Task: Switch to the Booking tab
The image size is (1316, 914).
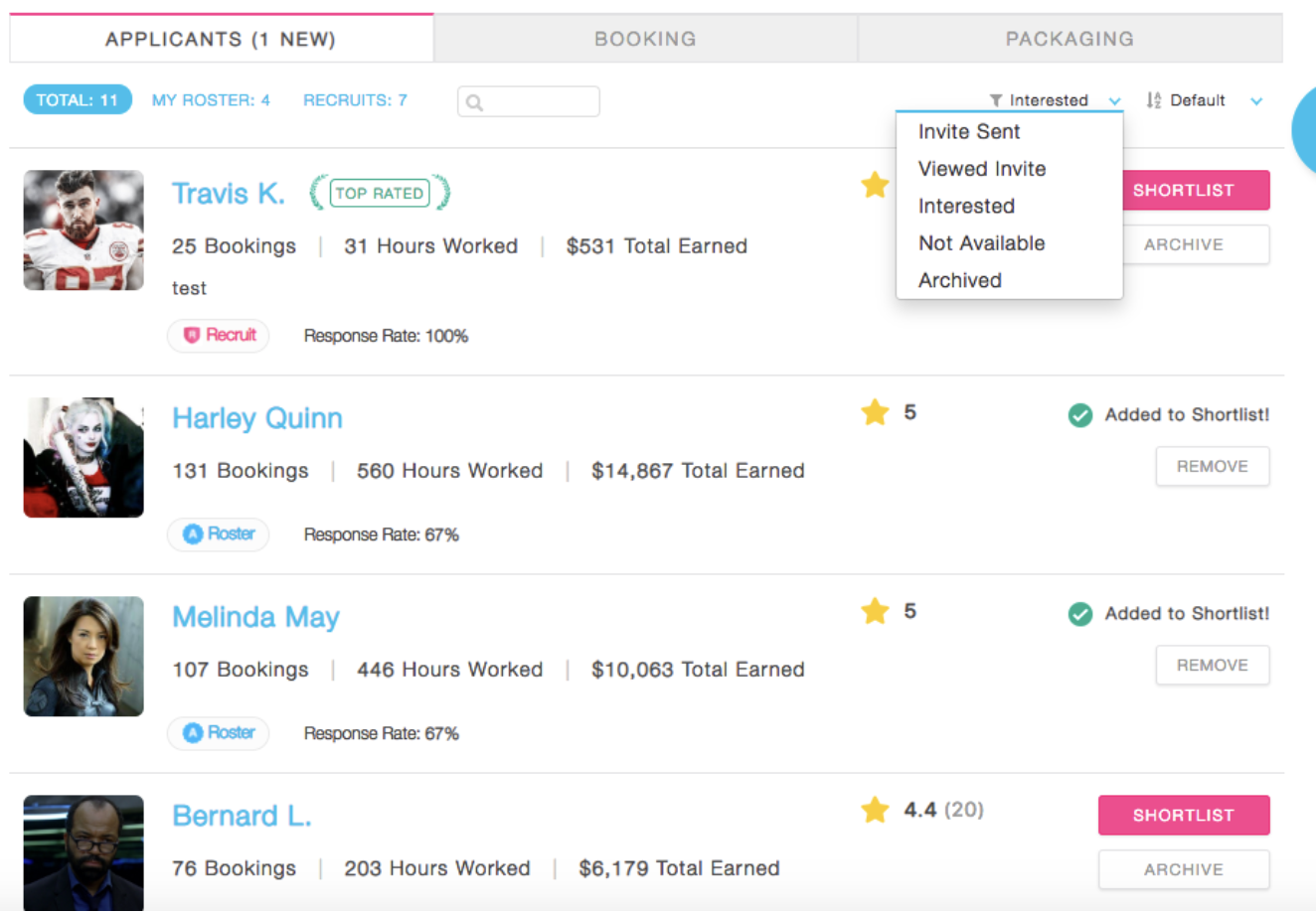Action: point(645,39)
